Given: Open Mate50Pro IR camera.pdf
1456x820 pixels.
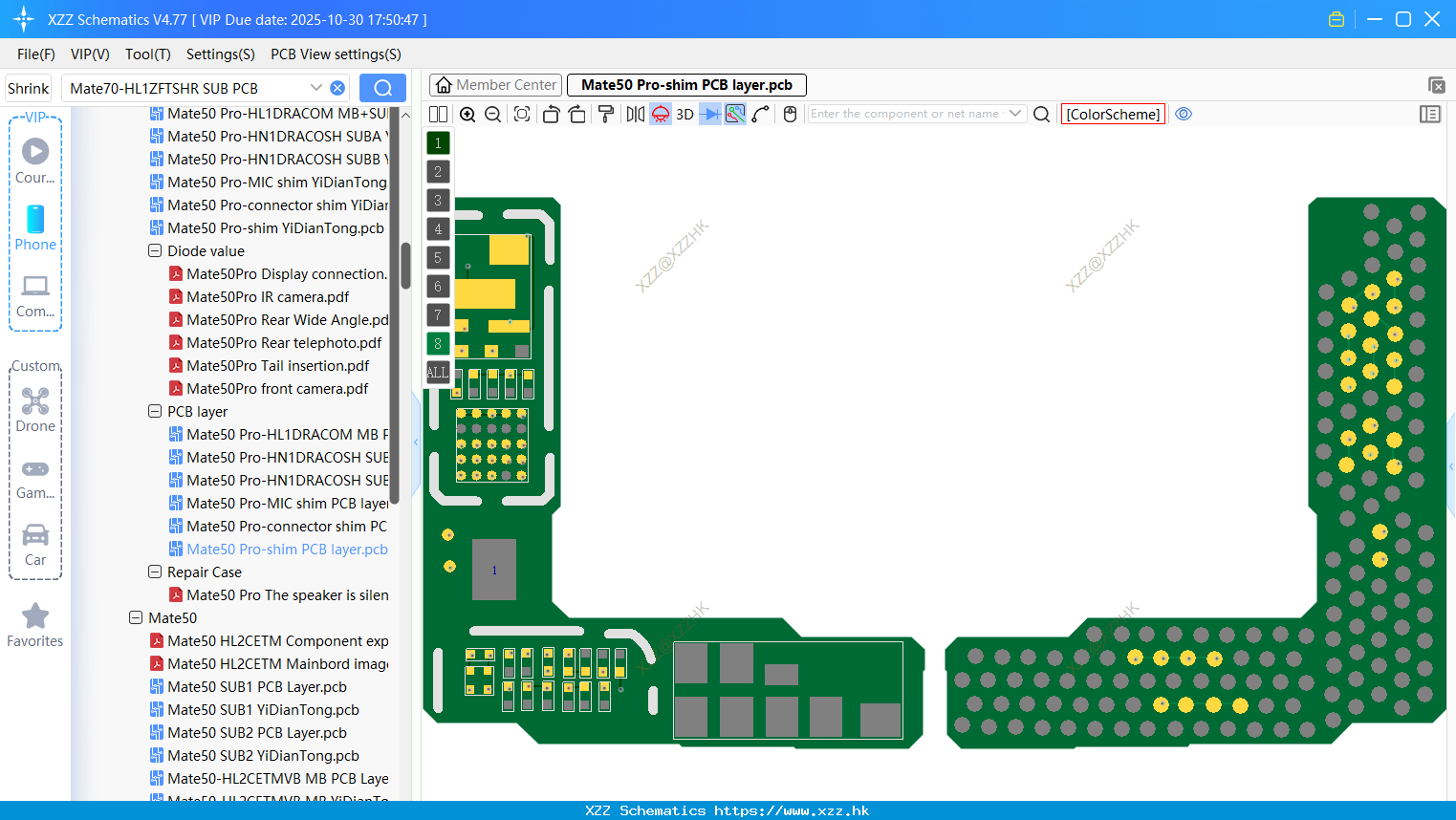Looking at the screenshot, I should [x=268, y=297].
